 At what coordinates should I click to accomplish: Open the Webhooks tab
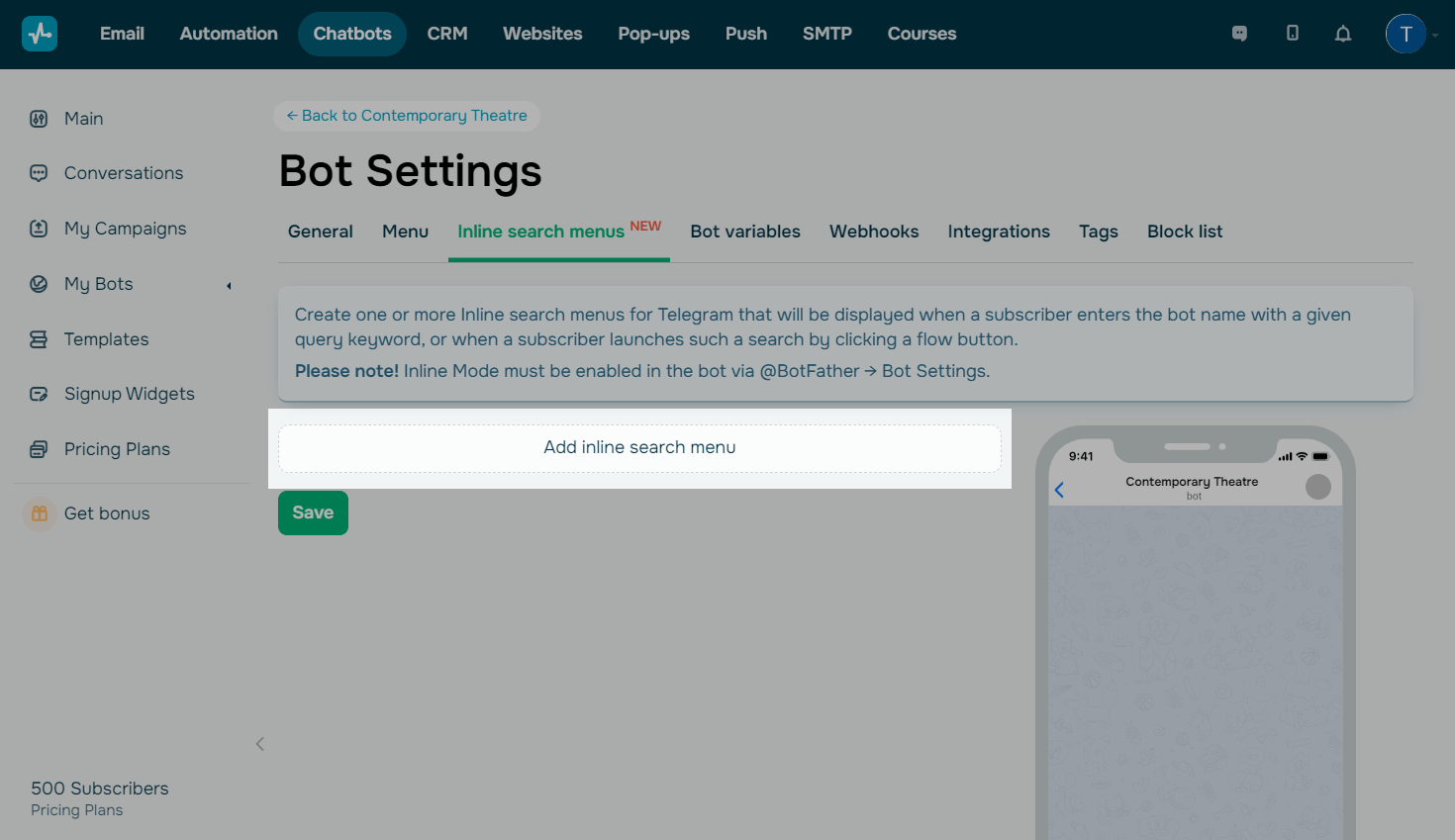(x=874, y=232)
